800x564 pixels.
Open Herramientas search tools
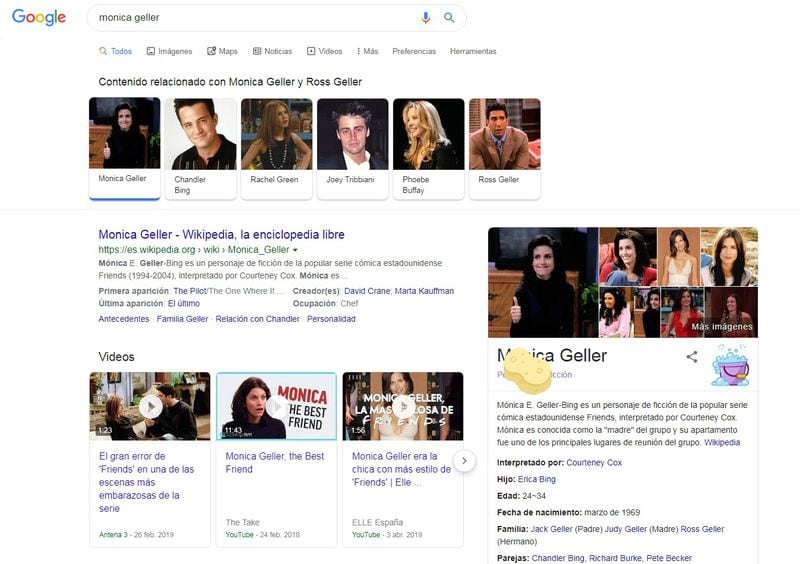pyautogui.click(x=473, y=51)
